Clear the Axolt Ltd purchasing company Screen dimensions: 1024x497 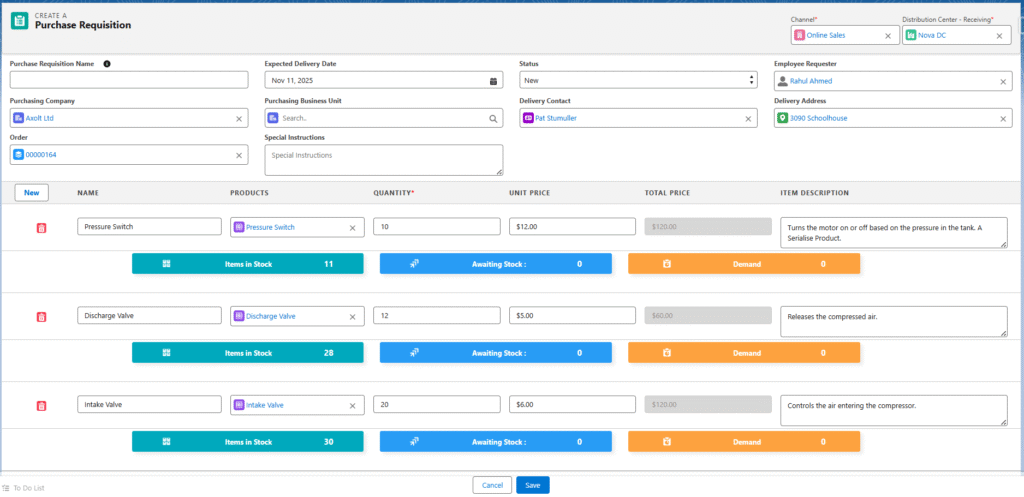coord(239,118)
